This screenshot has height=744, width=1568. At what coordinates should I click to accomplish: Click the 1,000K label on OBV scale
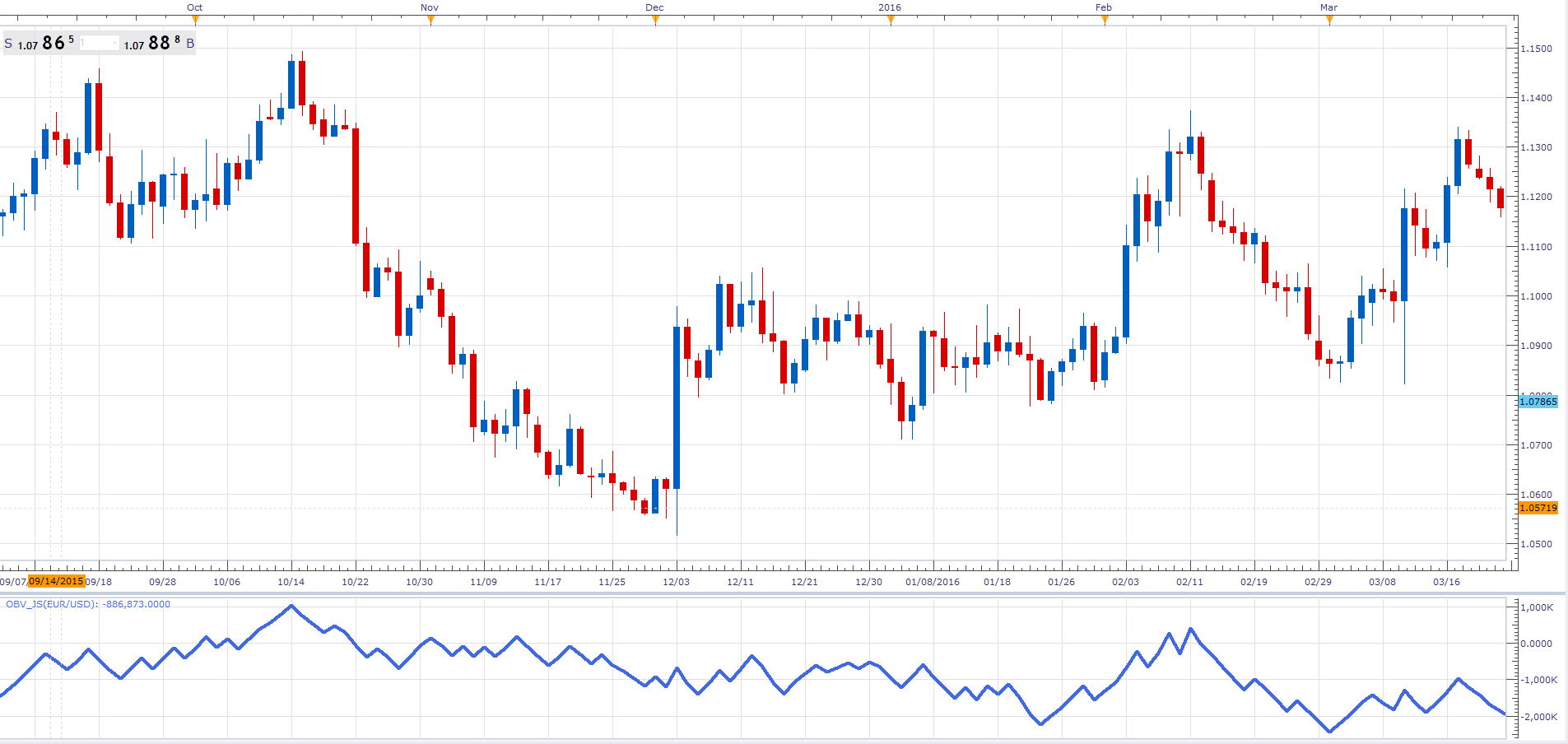(1537, 607)
